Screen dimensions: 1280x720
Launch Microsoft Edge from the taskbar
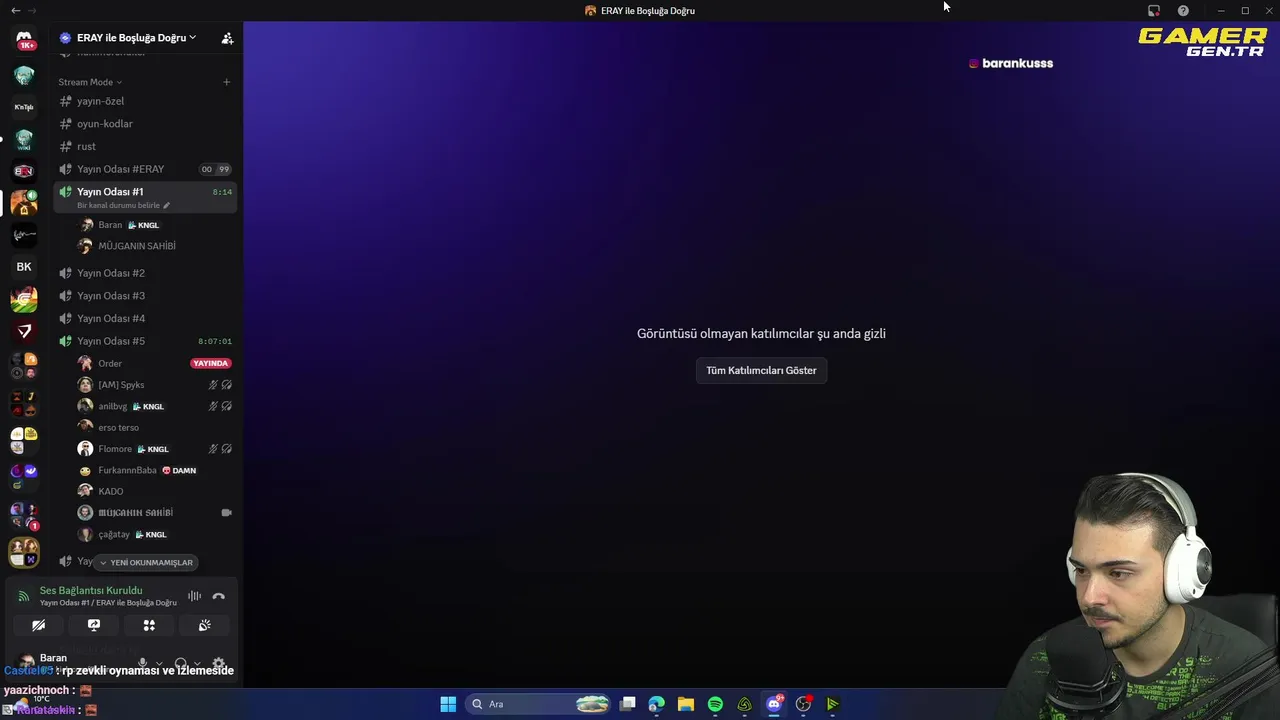pyautogui.click(x=657, y=704)
